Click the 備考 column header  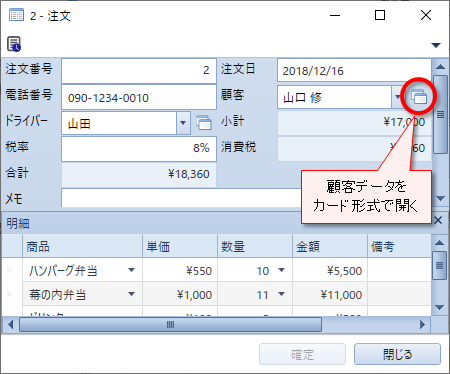399,246
